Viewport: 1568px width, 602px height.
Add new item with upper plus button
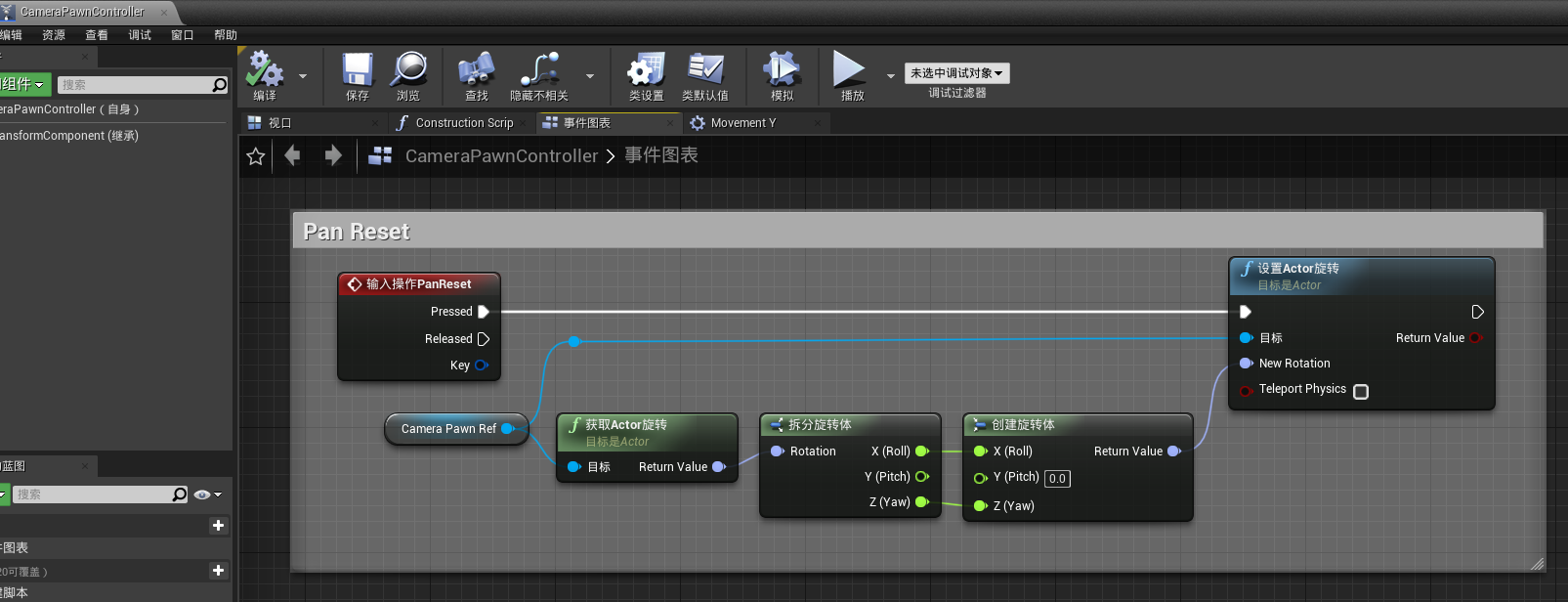click(219, 526)
